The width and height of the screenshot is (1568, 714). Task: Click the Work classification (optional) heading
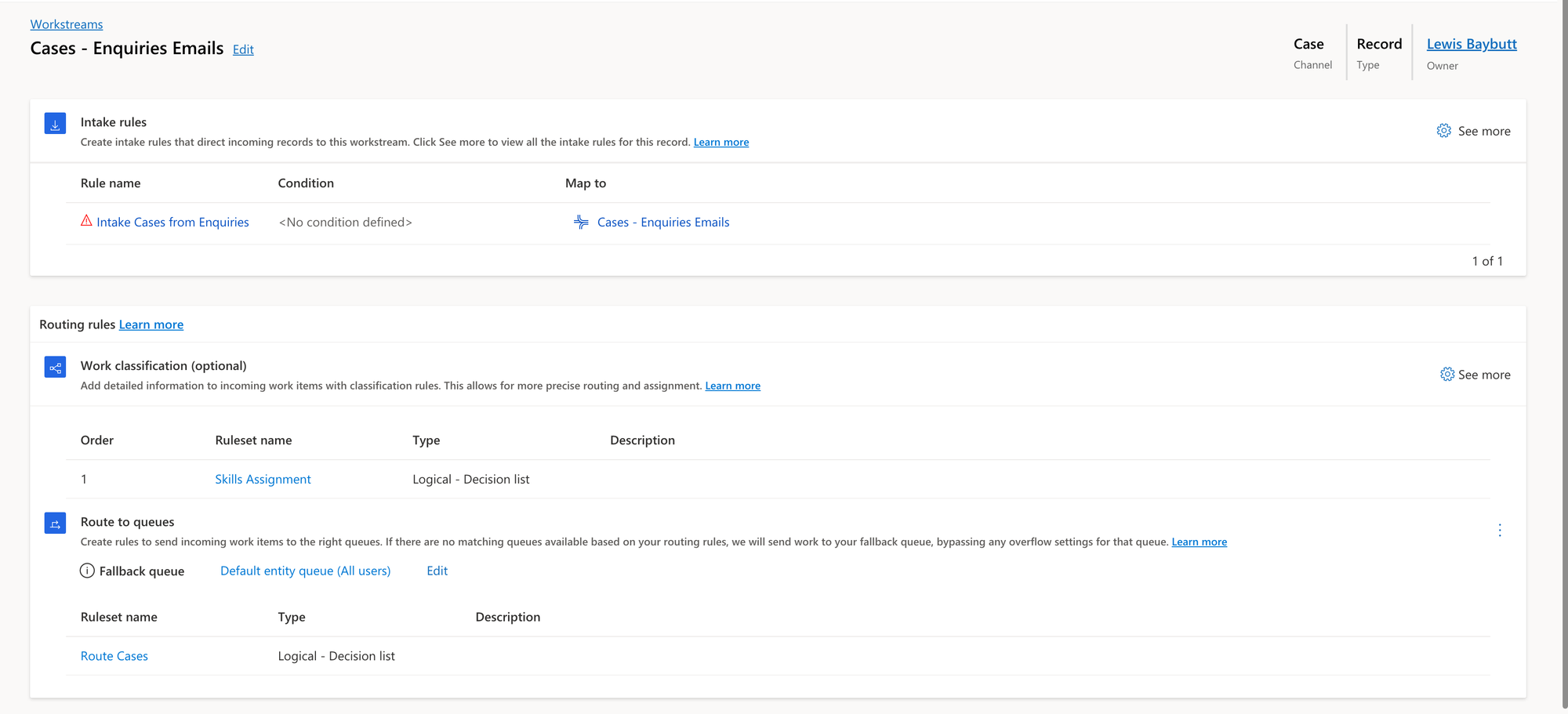click(x=164, y=365)
